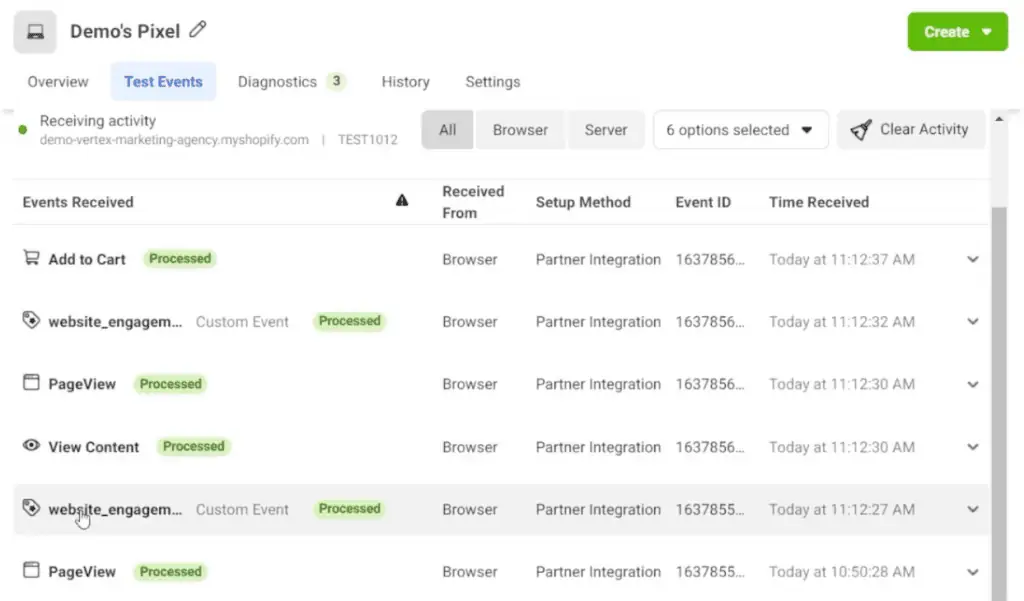
Task: Click the broom icon on Clear Activity
Action: click(x=860, y=130)
